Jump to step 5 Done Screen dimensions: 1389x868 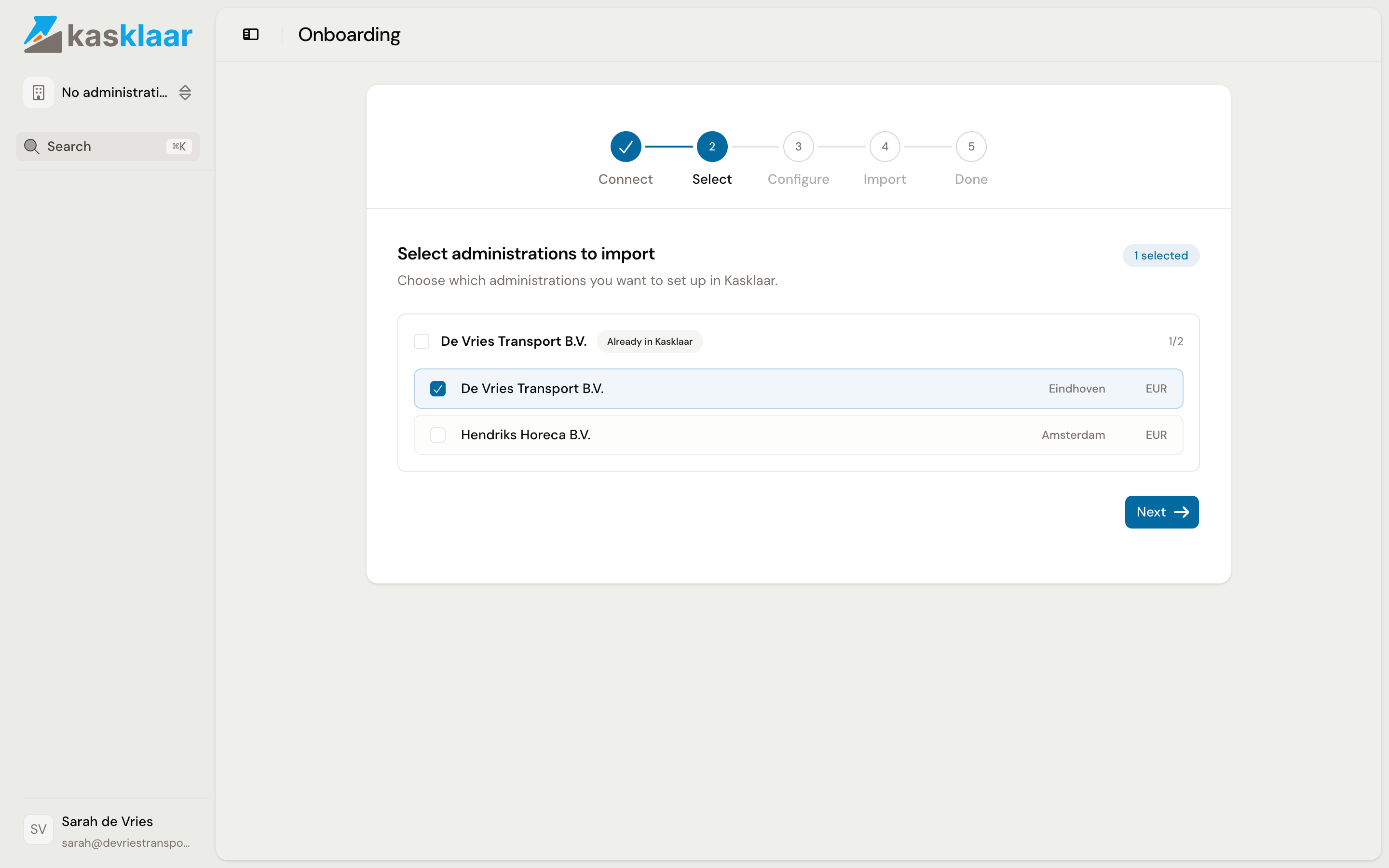pyautogui.click(x=971, y=147)
